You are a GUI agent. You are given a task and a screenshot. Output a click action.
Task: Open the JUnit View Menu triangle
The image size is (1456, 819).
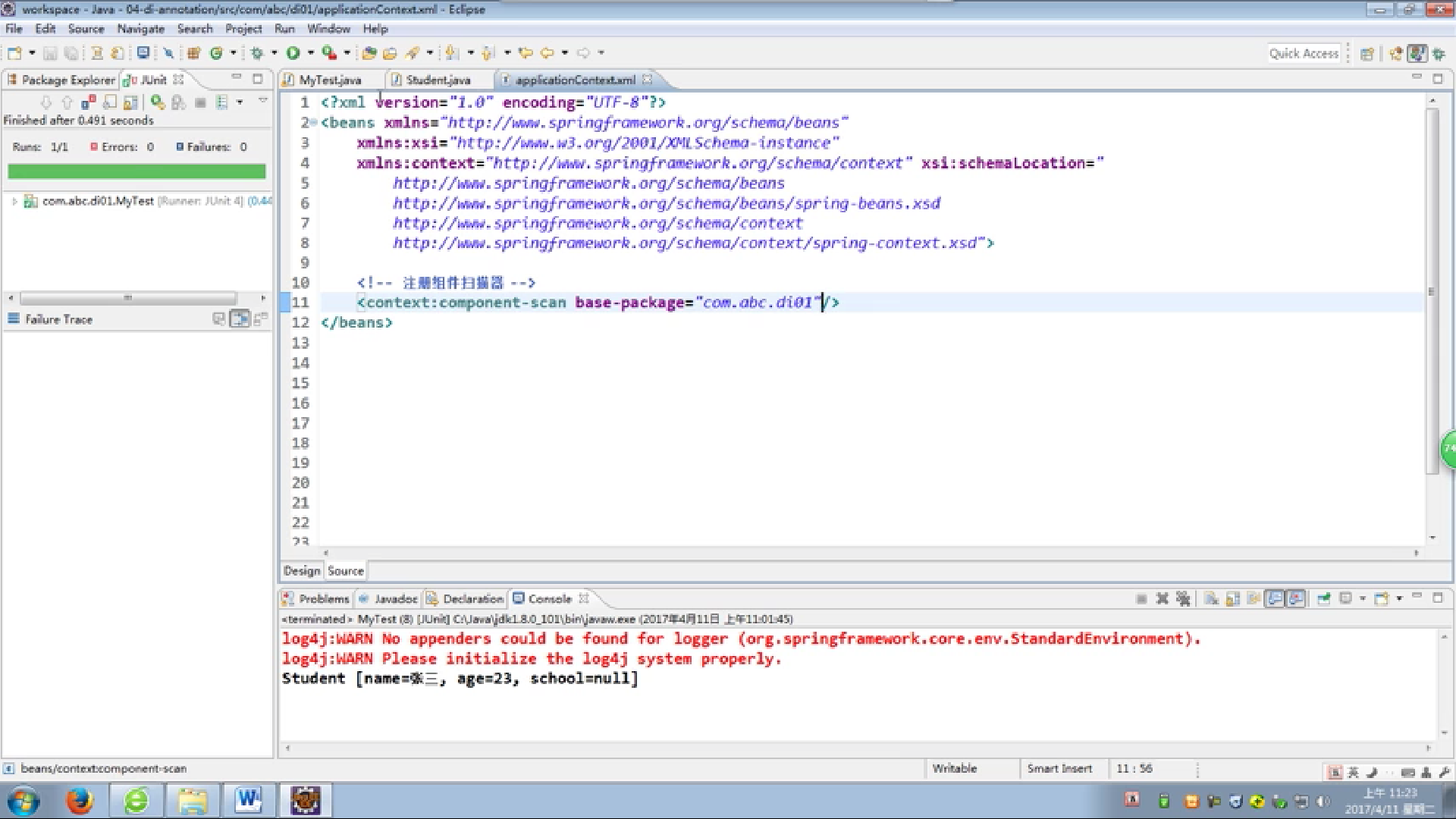[x=263, y=101]
